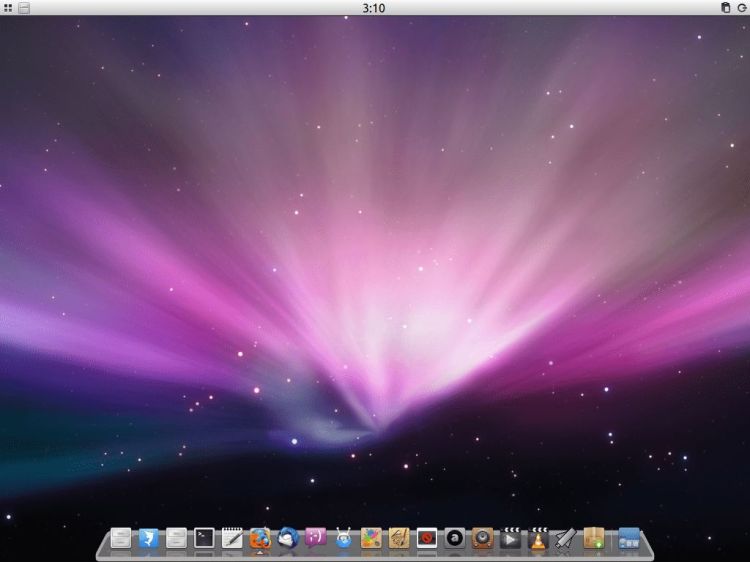Launch VLC media player
Image resolution: width=750 pixels, height=562 pixels.
click(539, 539)
